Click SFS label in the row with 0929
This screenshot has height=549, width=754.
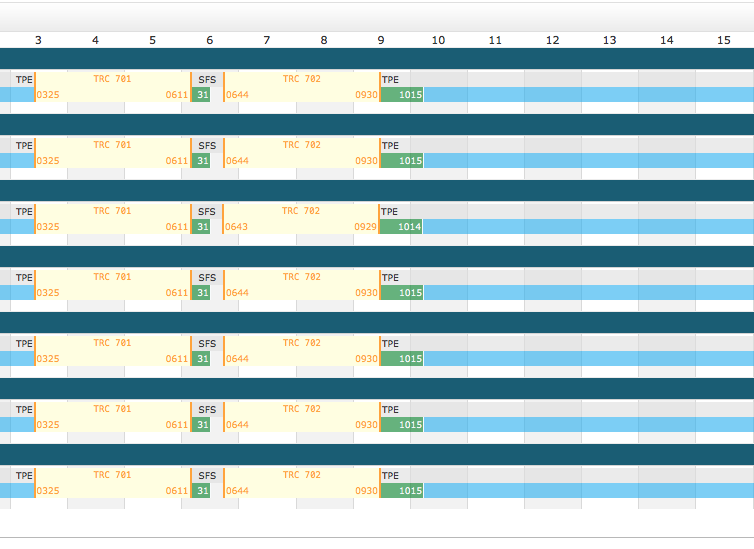(207, 212)
